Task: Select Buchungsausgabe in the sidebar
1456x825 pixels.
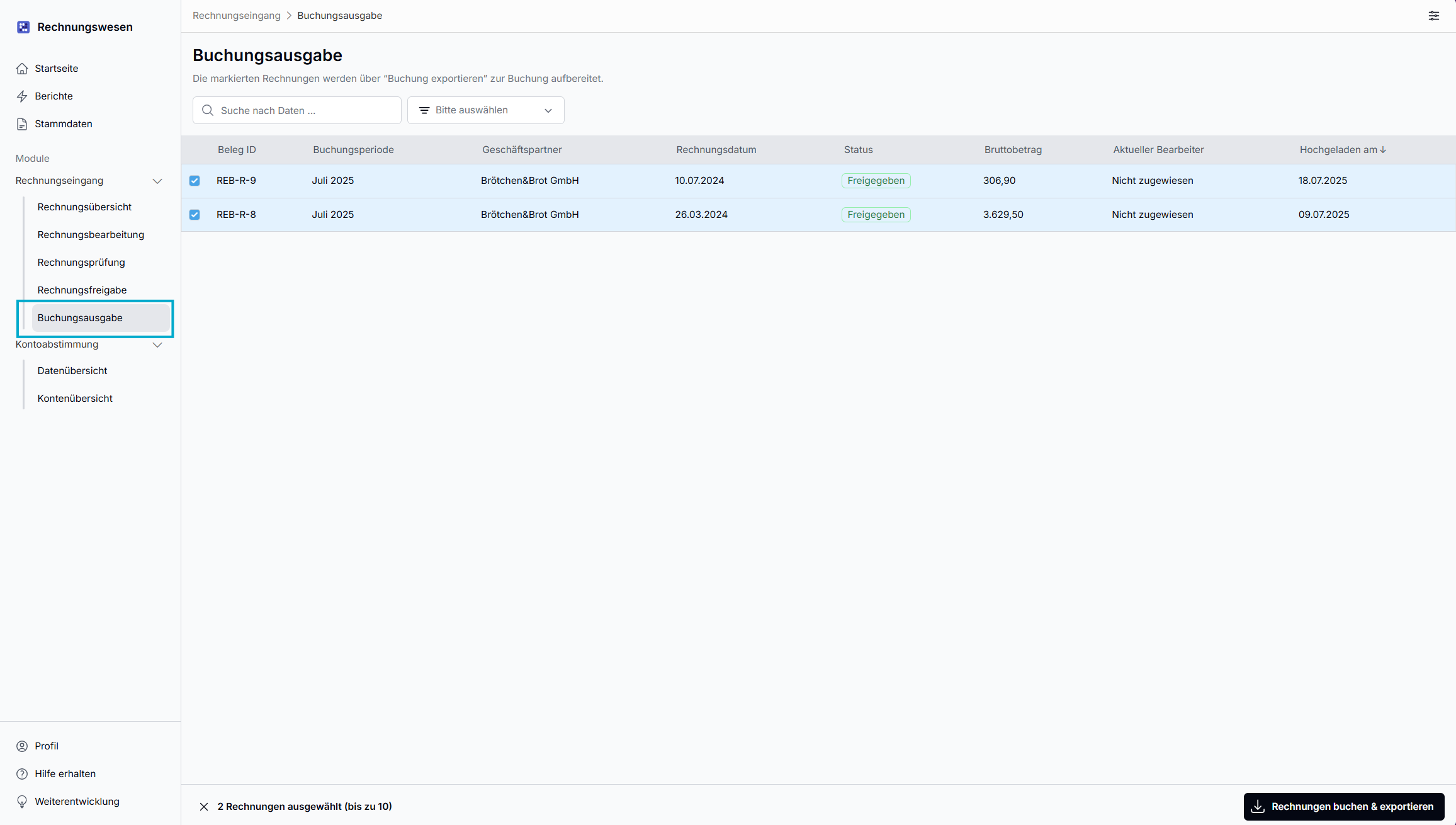Action: point(101,318)
